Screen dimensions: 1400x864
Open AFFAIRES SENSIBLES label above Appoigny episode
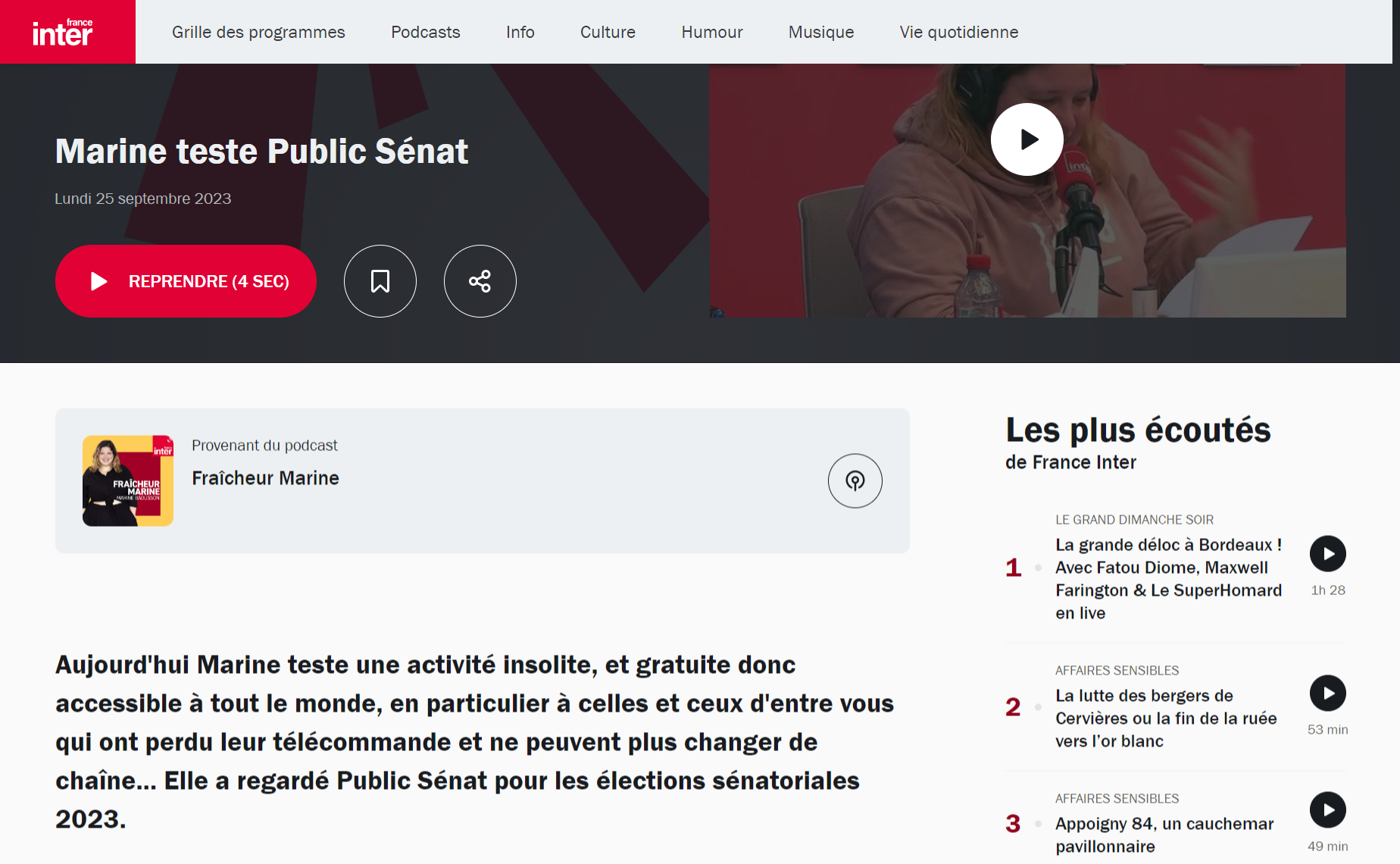(x=1117, y=799)
